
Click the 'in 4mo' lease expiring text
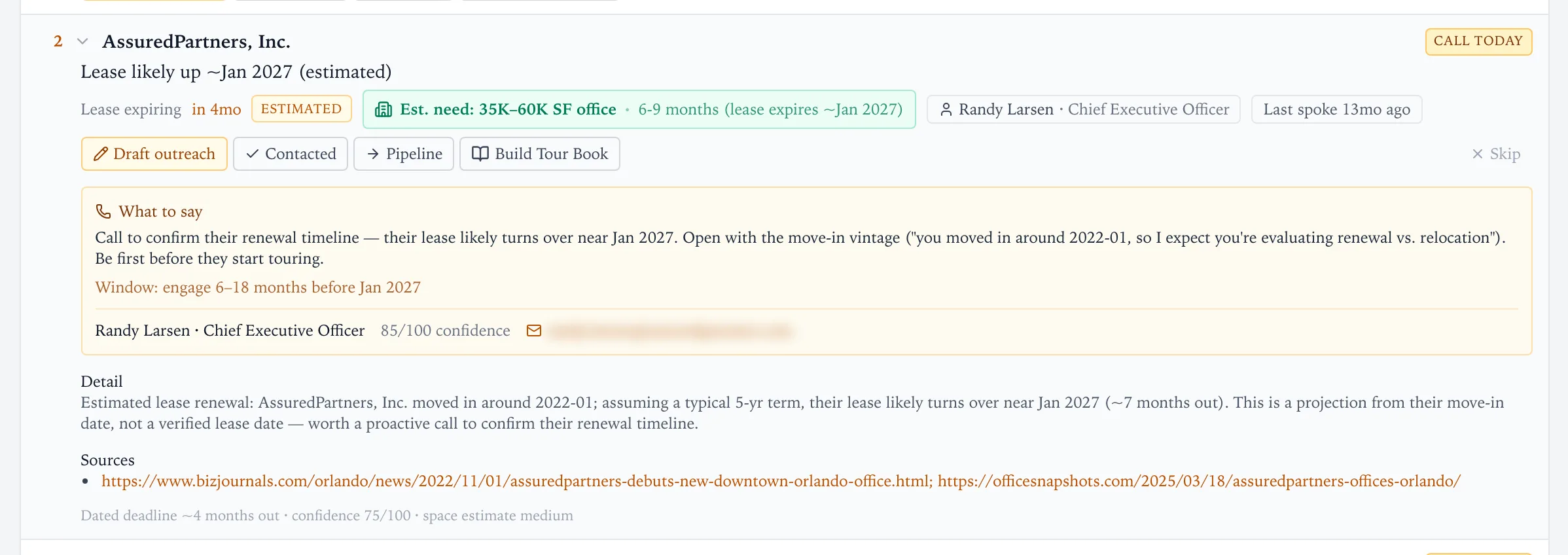pyautogui.click(x=217, y=109)
